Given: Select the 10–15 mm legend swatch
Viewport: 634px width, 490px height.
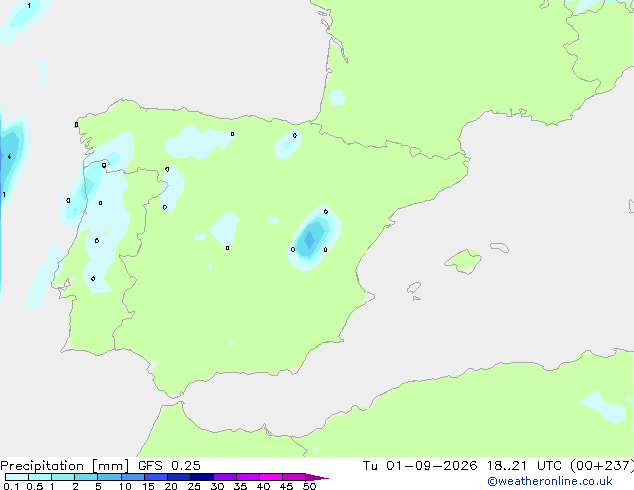Looking at the screenshot, I should [x=133, y=477].
